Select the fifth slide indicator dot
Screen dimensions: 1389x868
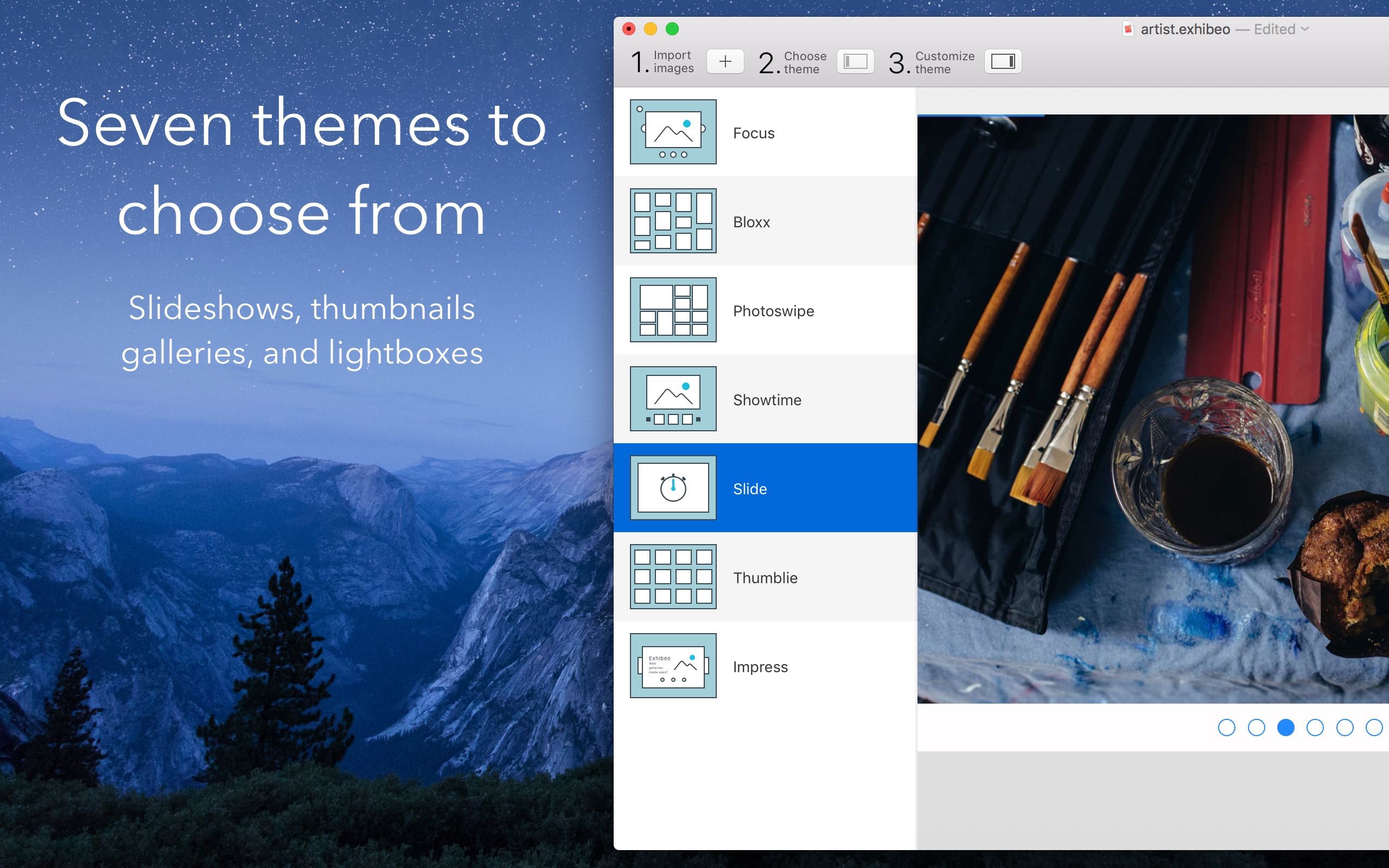[x=1345, y=727]
